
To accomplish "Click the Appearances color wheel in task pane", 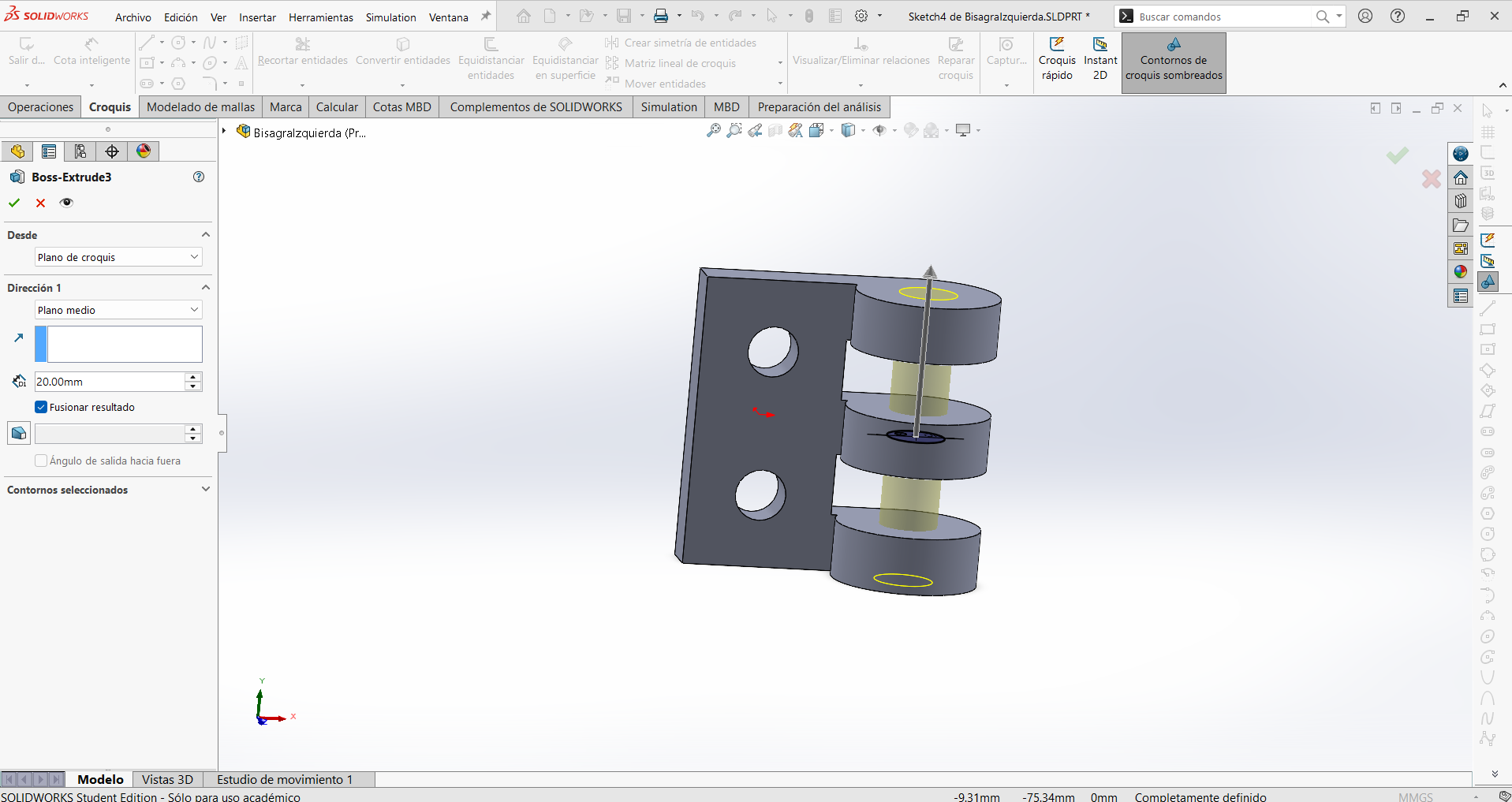I will click(x=1461, y=272).
